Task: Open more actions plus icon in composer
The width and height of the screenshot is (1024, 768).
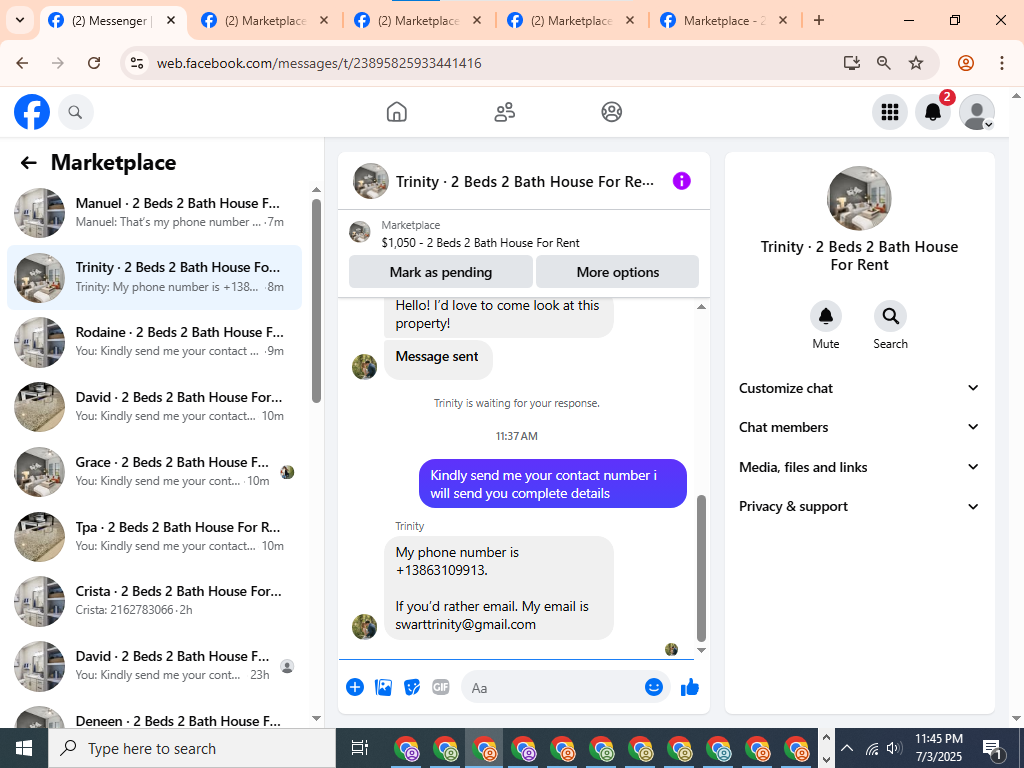Action: coord(355,687)
